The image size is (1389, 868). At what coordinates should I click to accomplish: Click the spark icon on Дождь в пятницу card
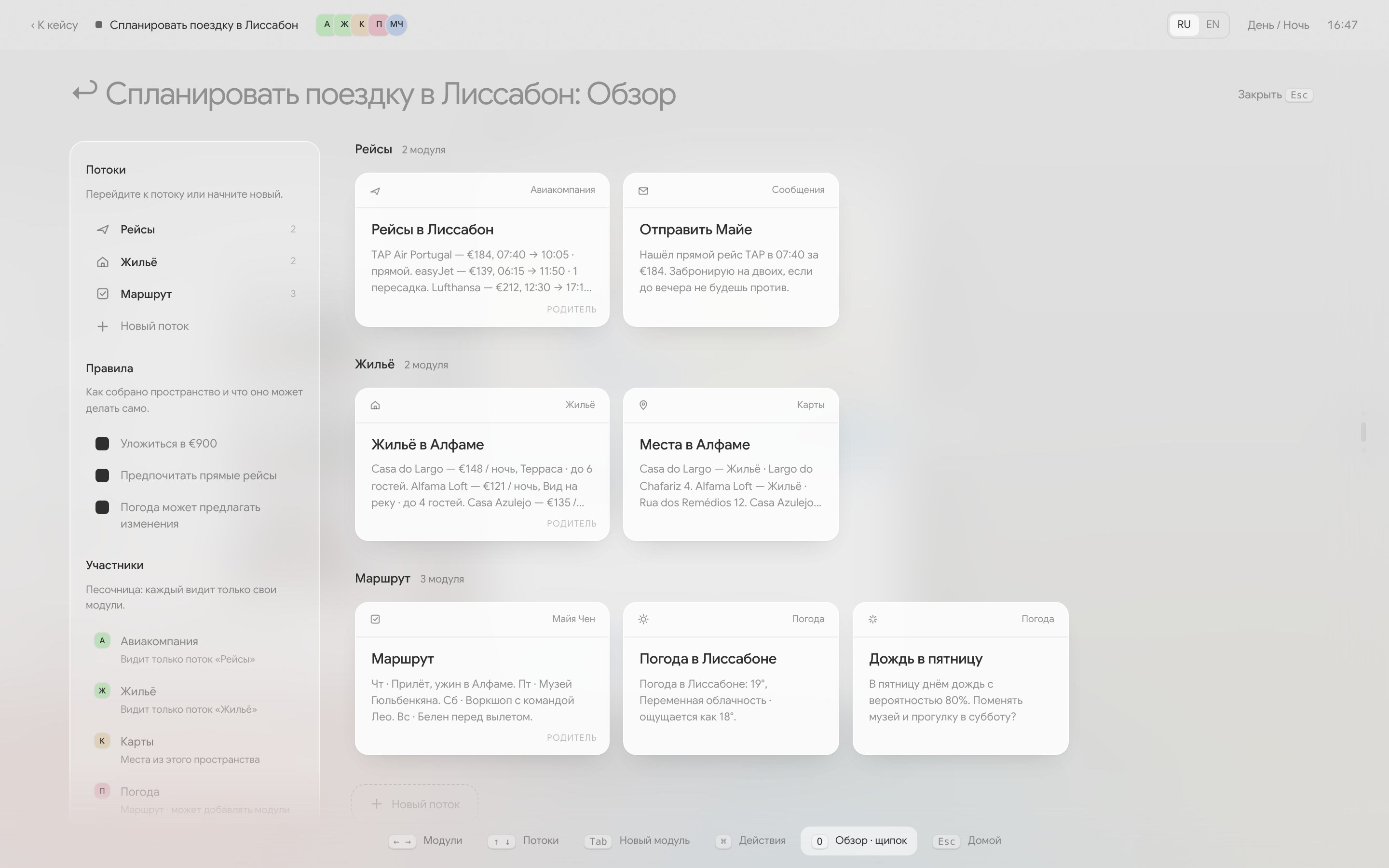pos(873,619)
